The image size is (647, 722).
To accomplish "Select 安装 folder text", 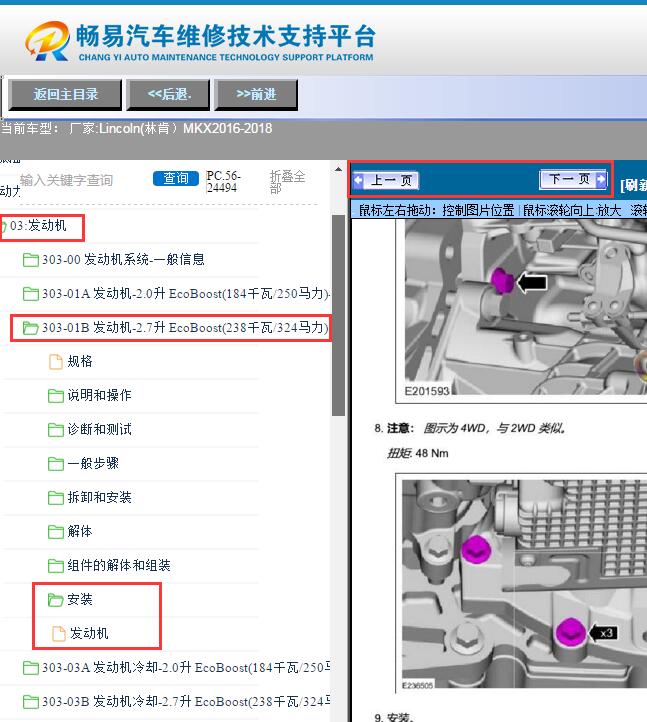I will click(80, 599).
